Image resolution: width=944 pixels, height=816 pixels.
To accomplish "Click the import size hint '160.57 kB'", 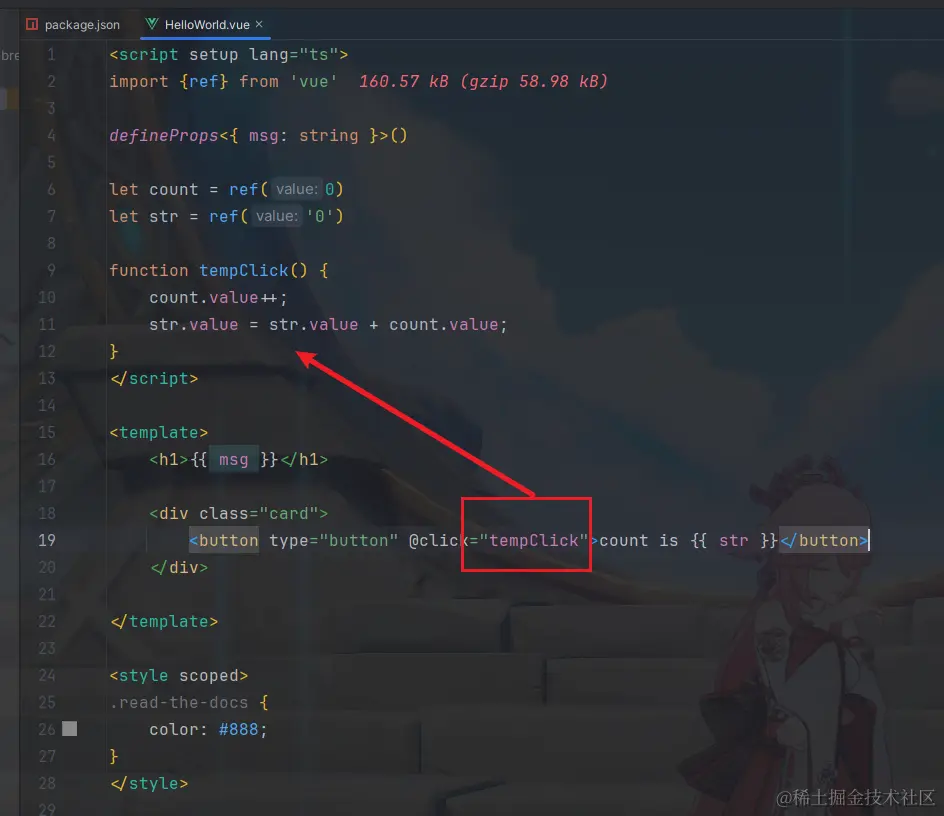I will [x=403, y=81].
